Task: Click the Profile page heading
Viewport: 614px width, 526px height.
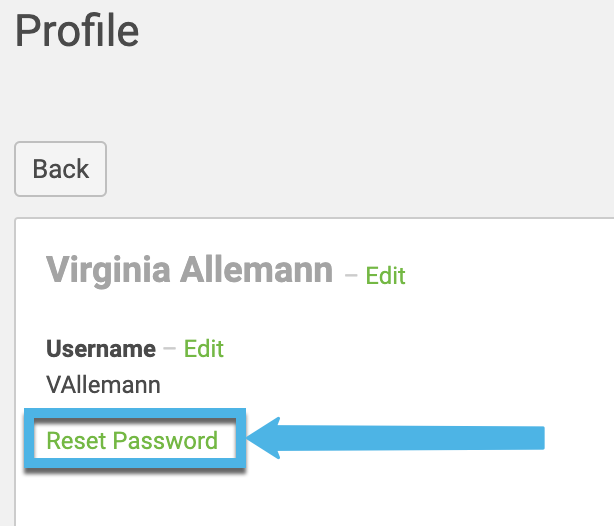Action: pos(77,31)
